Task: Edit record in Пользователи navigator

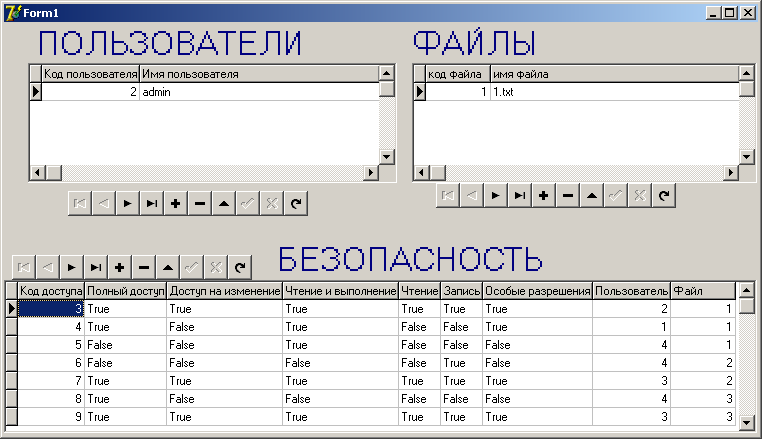Action: 224,203
